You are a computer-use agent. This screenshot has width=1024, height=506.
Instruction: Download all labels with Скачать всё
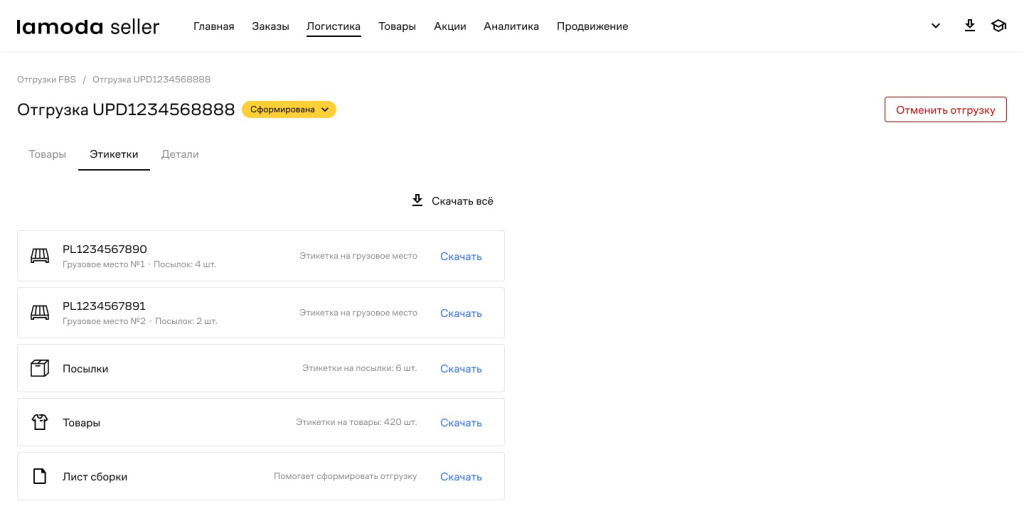point(452,201)
